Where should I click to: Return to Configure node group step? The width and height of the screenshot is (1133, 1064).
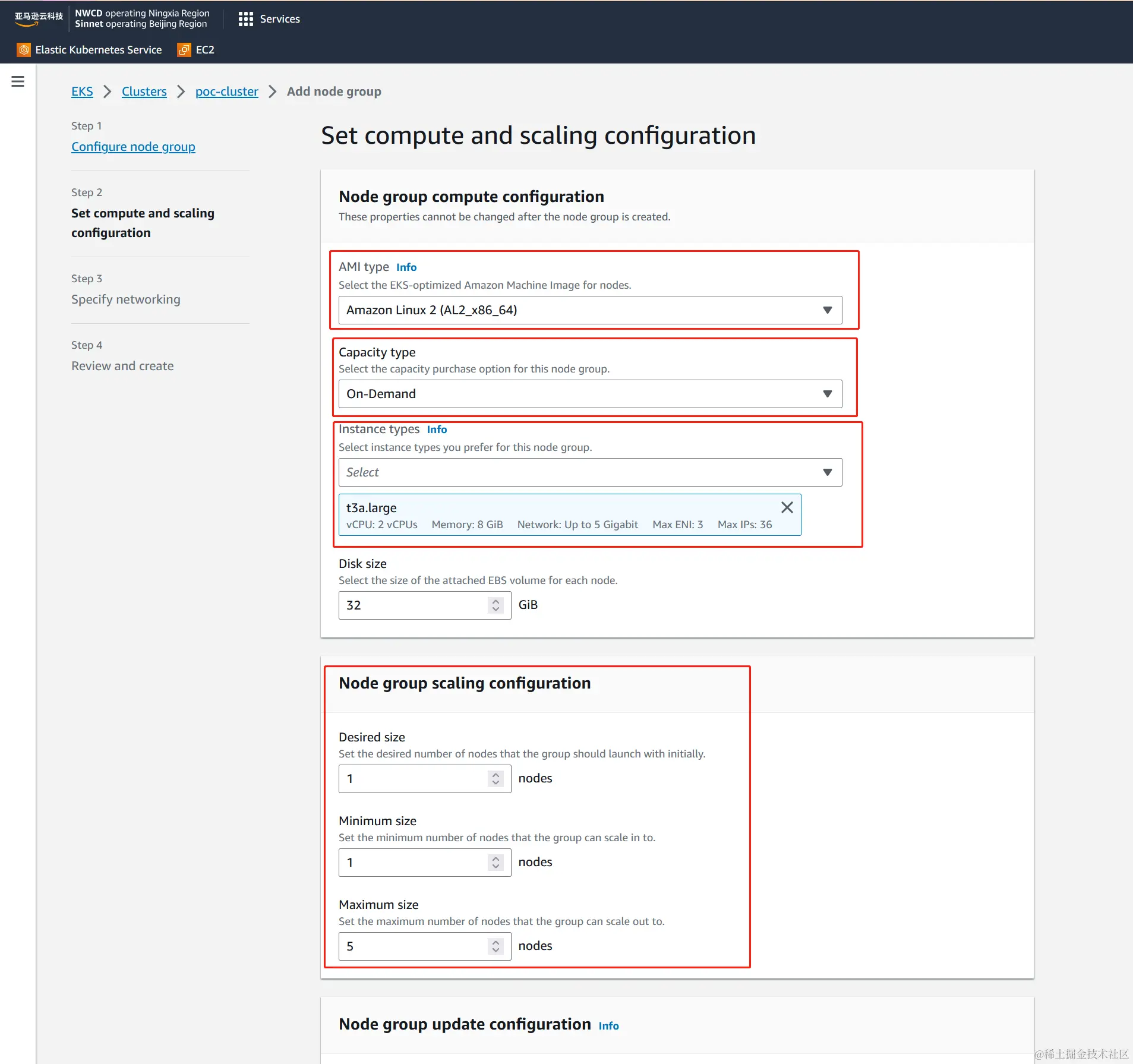[133, 147]
